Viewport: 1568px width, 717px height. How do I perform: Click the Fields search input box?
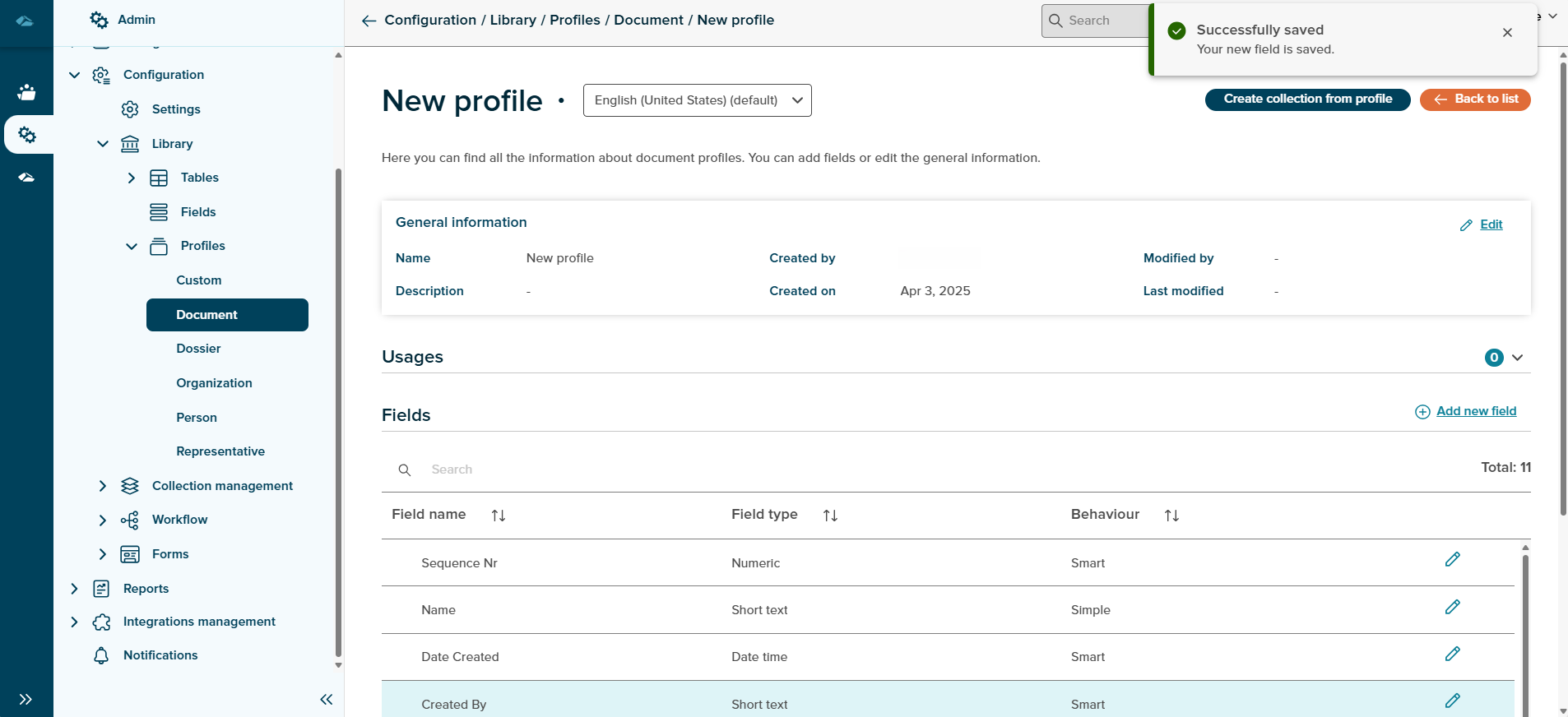576,470
